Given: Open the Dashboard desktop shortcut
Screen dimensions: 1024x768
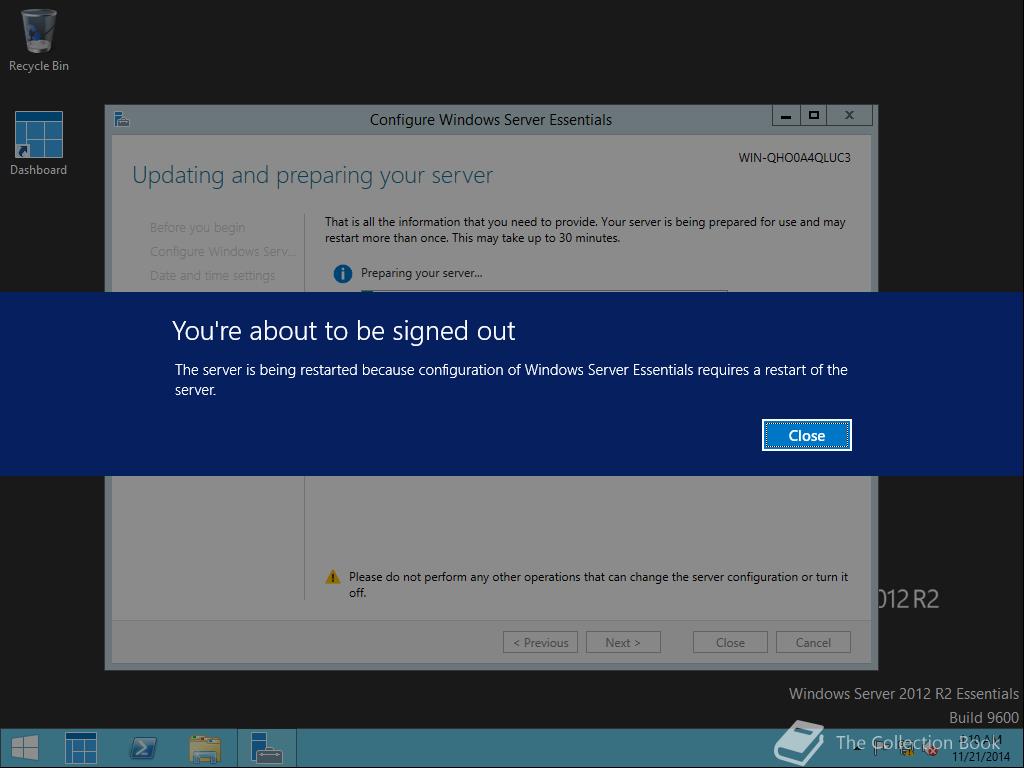Looking at the screenshot, I should pos(39,144).
